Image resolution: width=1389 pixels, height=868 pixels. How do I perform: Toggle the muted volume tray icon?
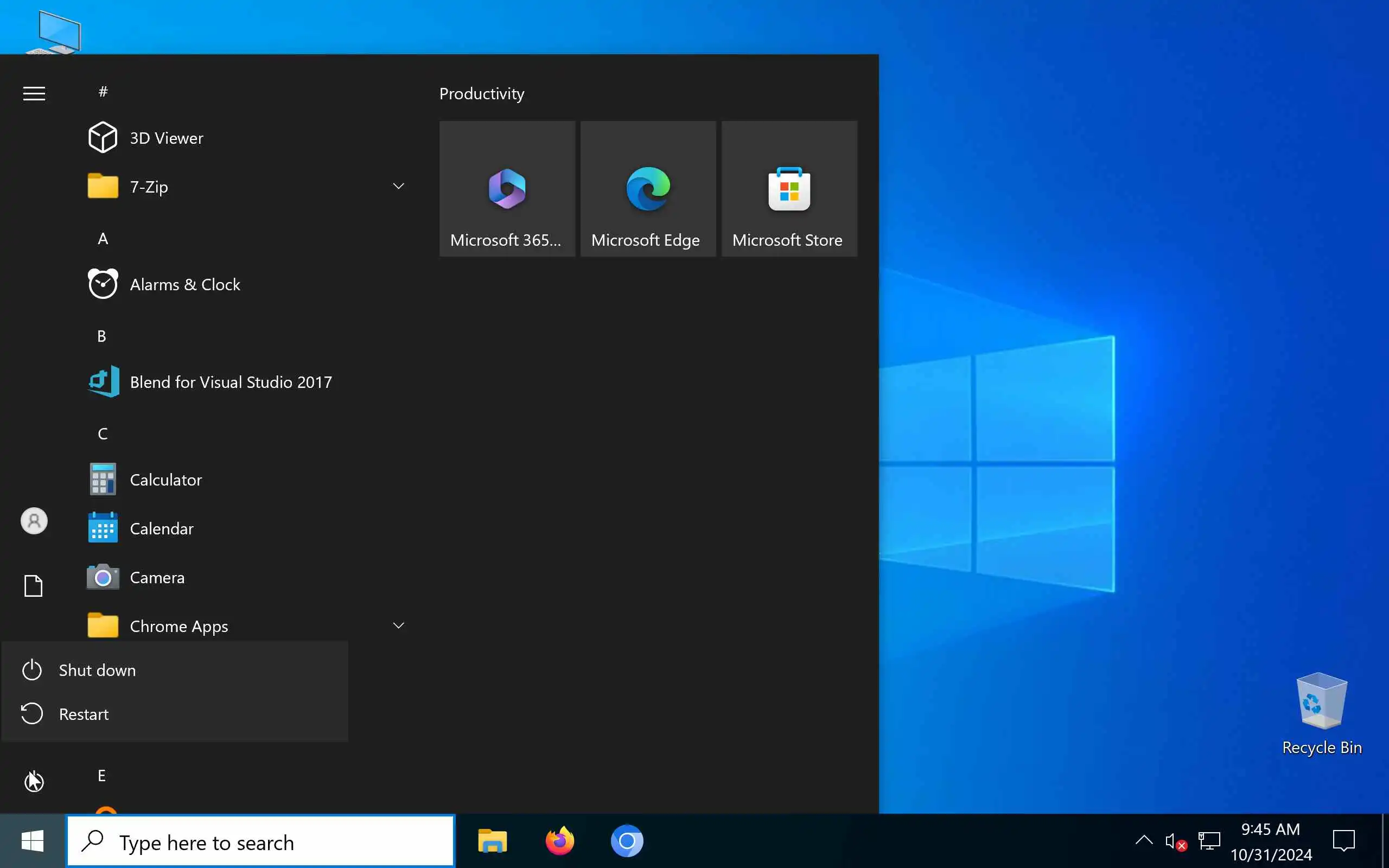point(1174,841)
